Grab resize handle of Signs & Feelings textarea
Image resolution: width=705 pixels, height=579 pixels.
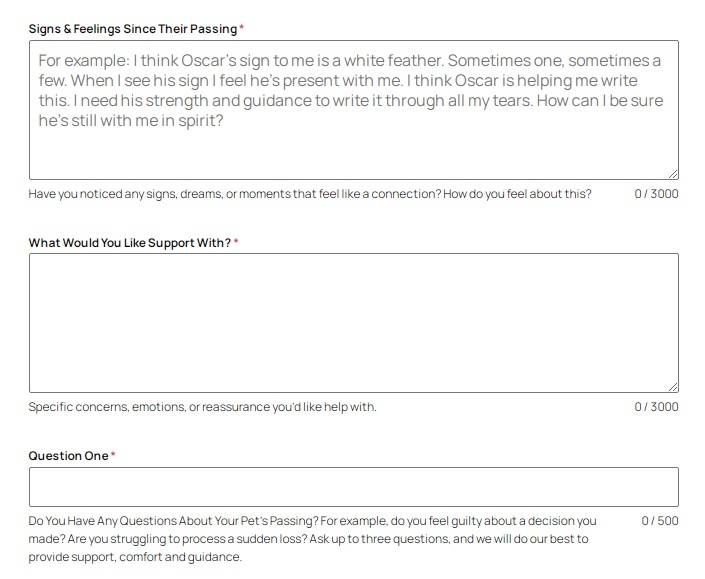point(673,174)
